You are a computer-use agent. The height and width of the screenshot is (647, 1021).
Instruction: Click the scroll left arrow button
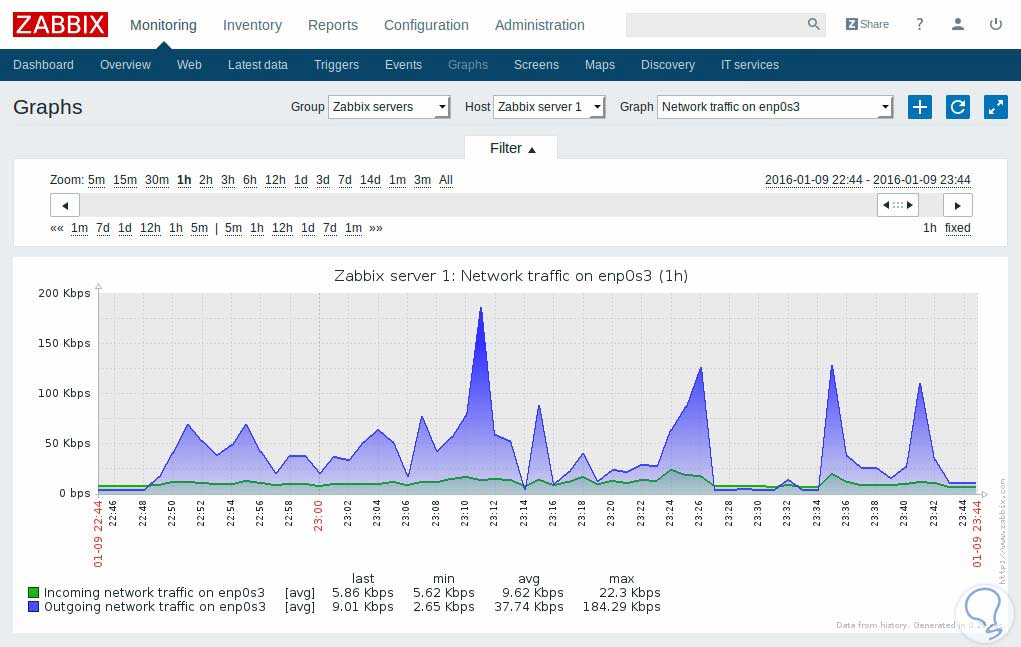(65, 205)
